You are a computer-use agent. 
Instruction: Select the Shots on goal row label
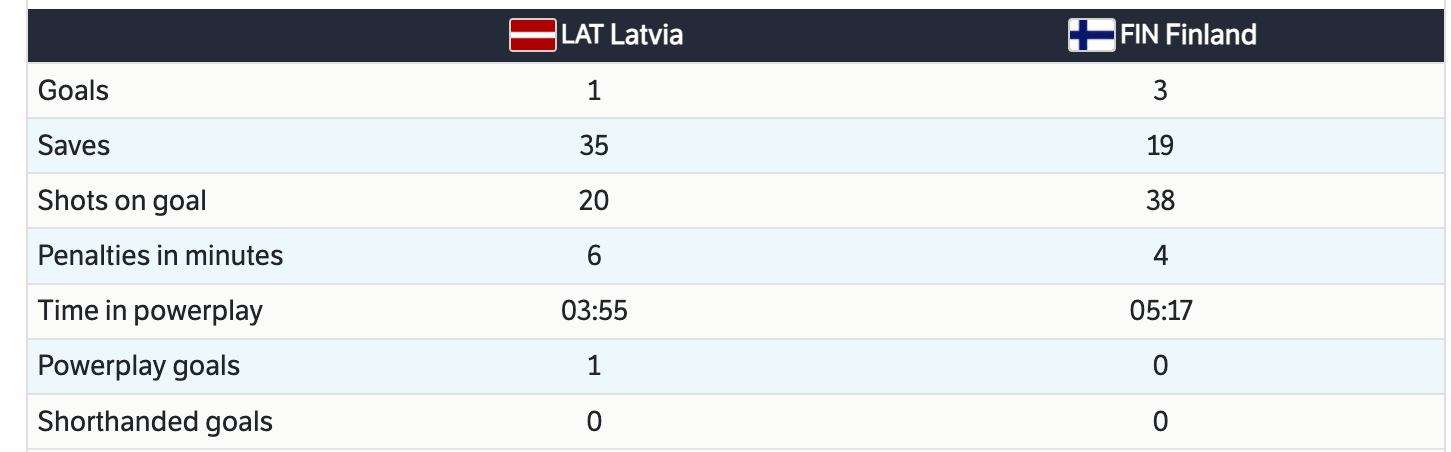coord(122,201)
